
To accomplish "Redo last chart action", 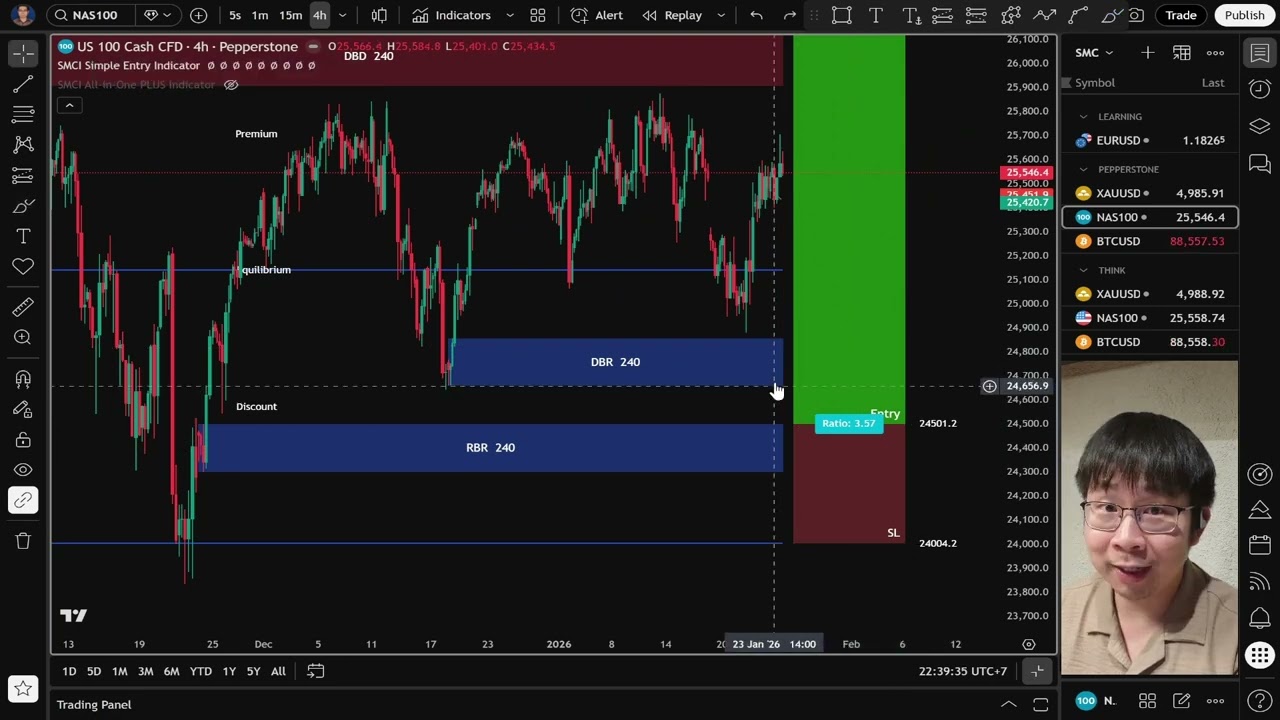I will (790, 15).
